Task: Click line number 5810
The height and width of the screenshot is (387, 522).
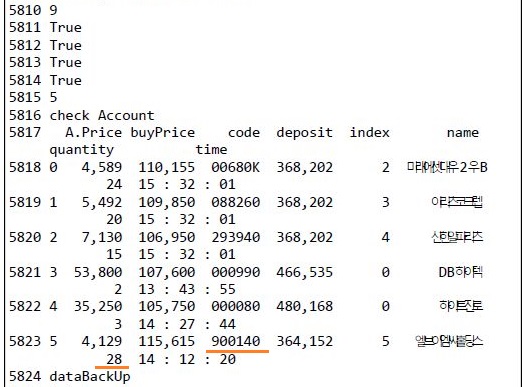Action: click(x=25, y=10)
